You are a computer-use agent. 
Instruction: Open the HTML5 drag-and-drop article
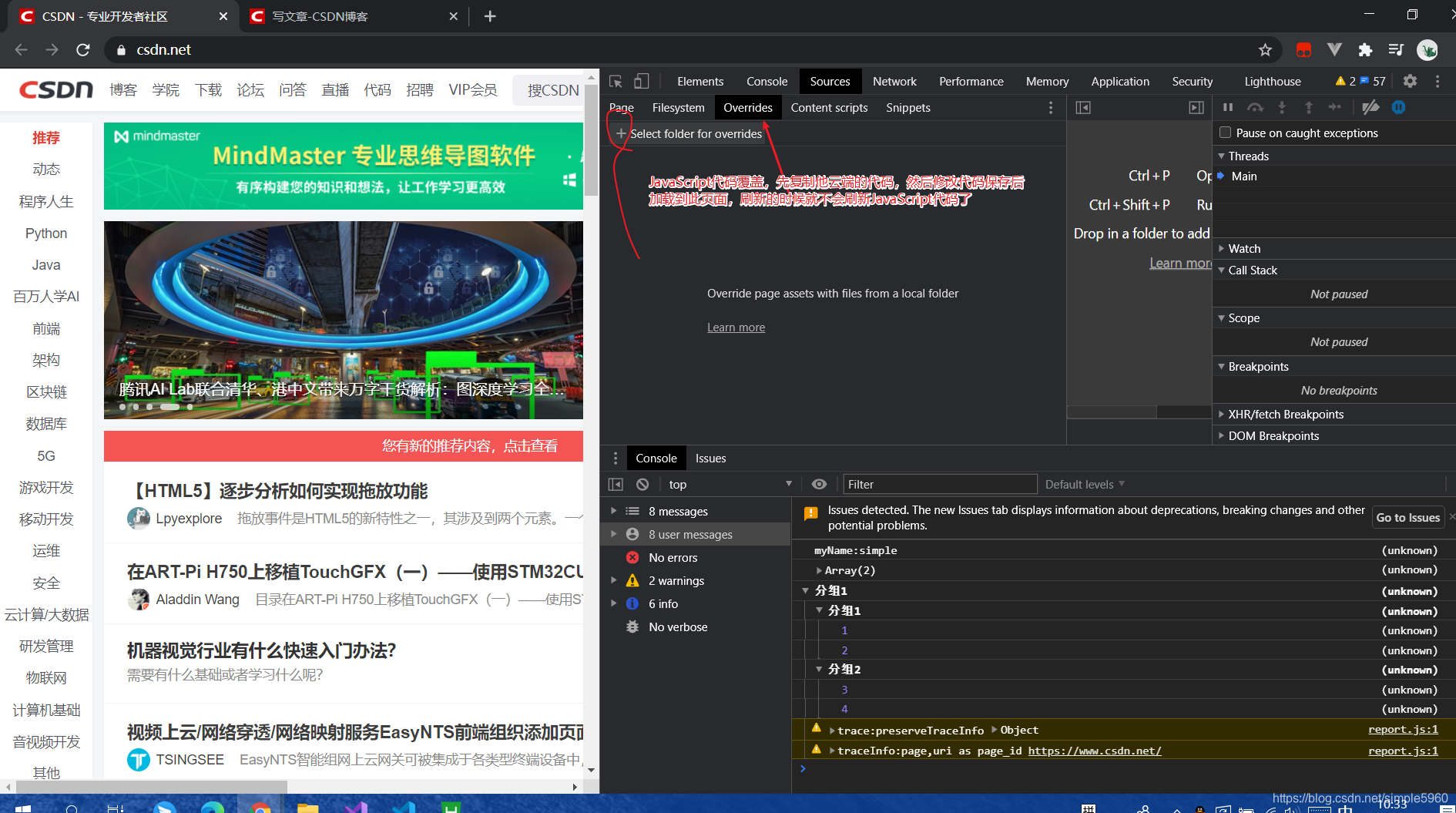pos(277,491)
